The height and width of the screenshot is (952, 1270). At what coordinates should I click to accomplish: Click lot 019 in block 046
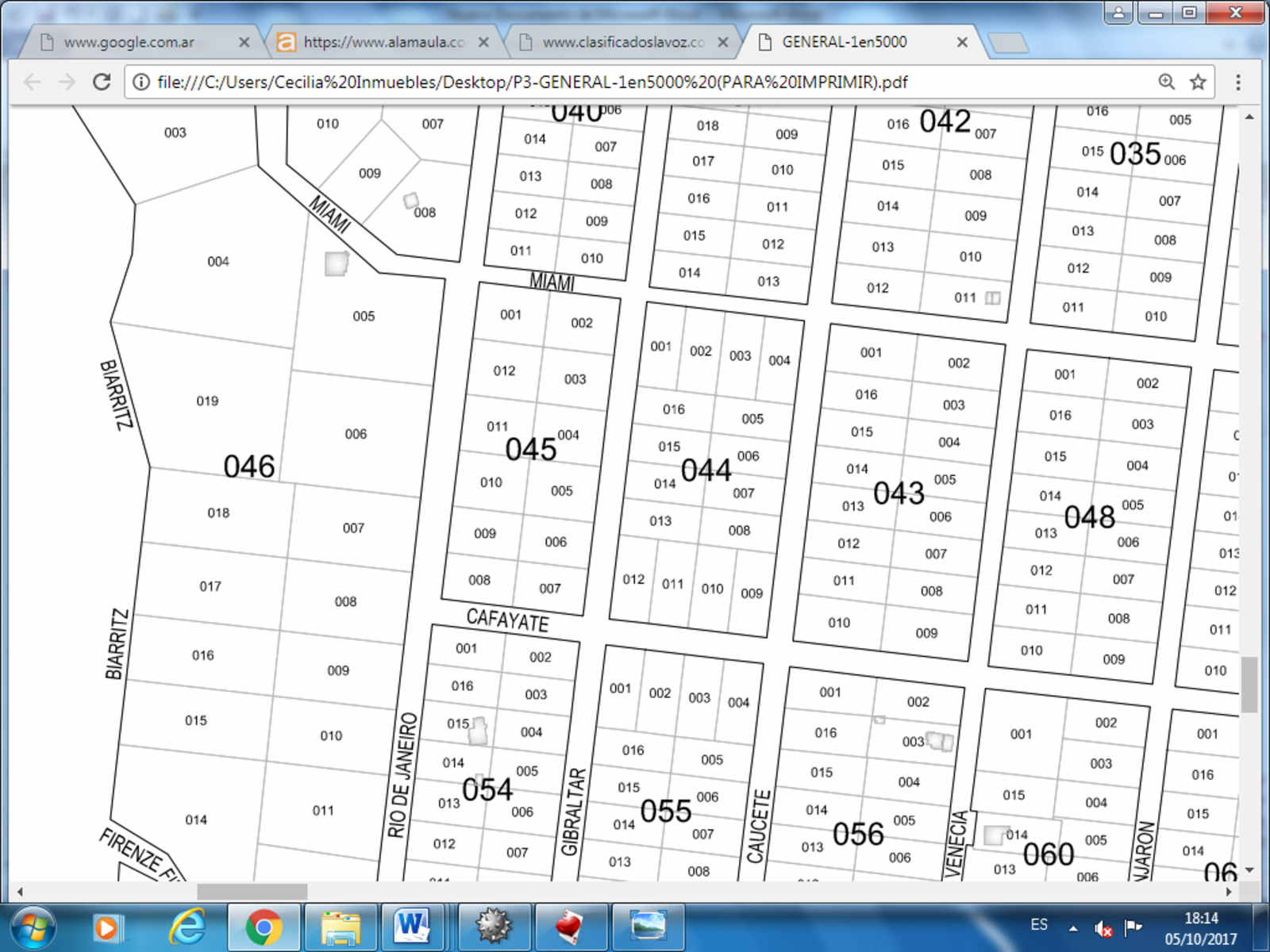click(x=207, y=401)
